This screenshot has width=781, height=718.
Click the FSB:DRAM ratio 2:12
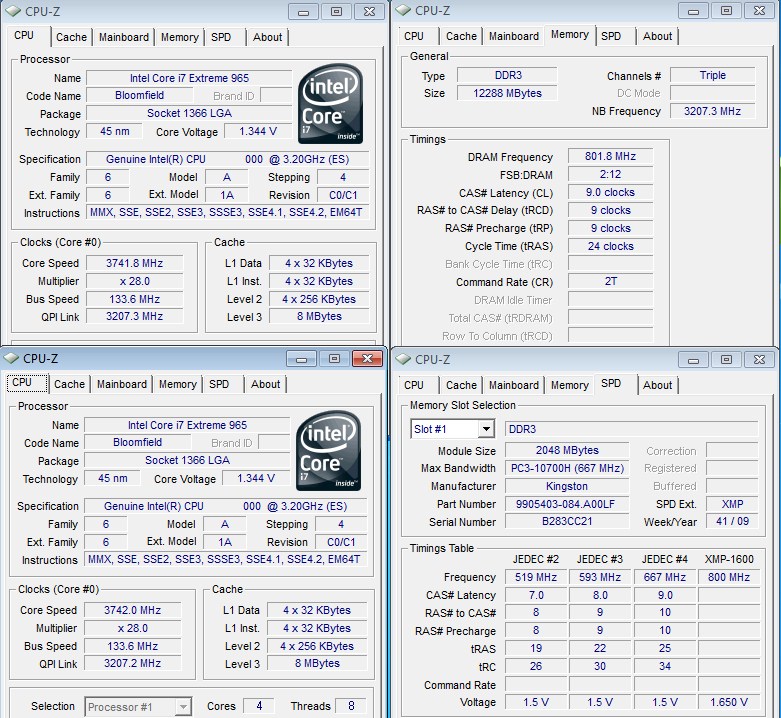610,174
